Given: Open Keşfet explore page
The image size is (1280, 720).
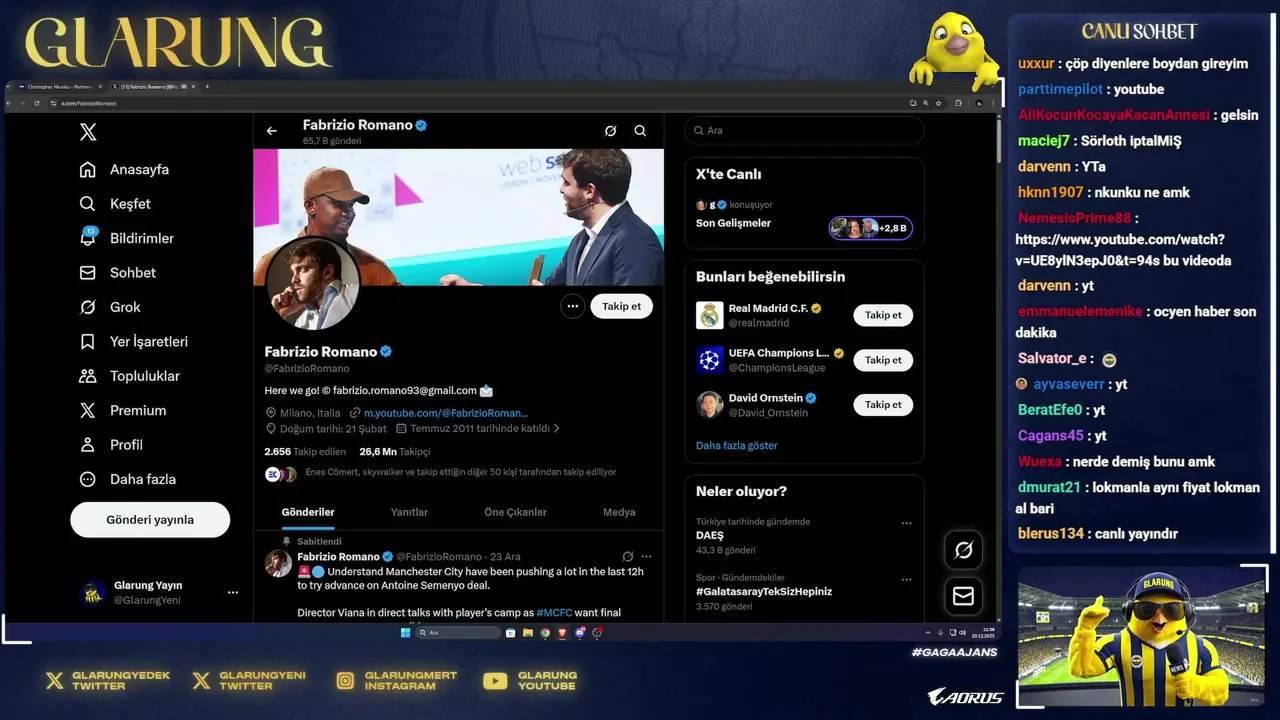Looking at the screenshot, I should (x=116, y=204).
